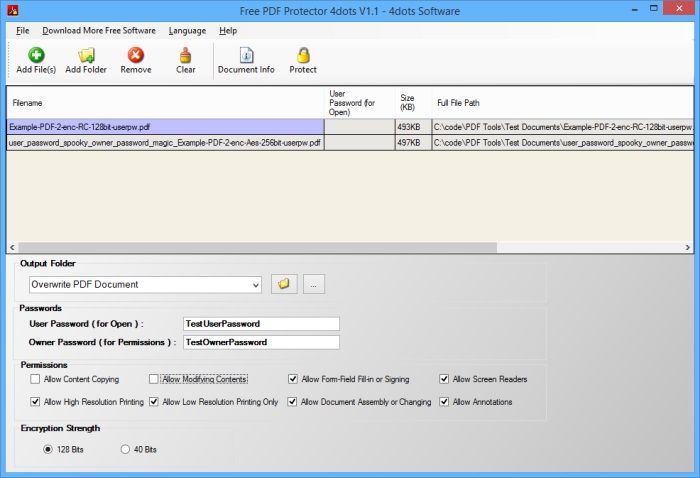Maximize the Free PDF Protector window
The image size is (700, 478).
pos(654,8)
